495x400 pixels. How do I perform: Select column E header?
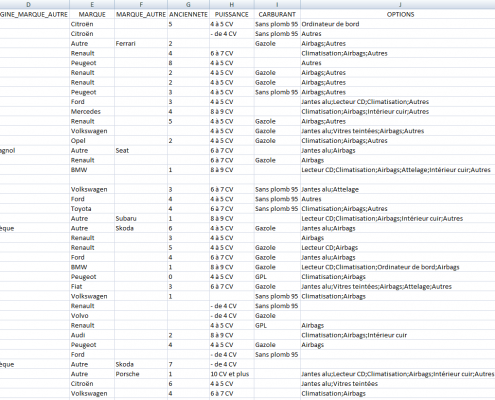[x=92, y=4]
